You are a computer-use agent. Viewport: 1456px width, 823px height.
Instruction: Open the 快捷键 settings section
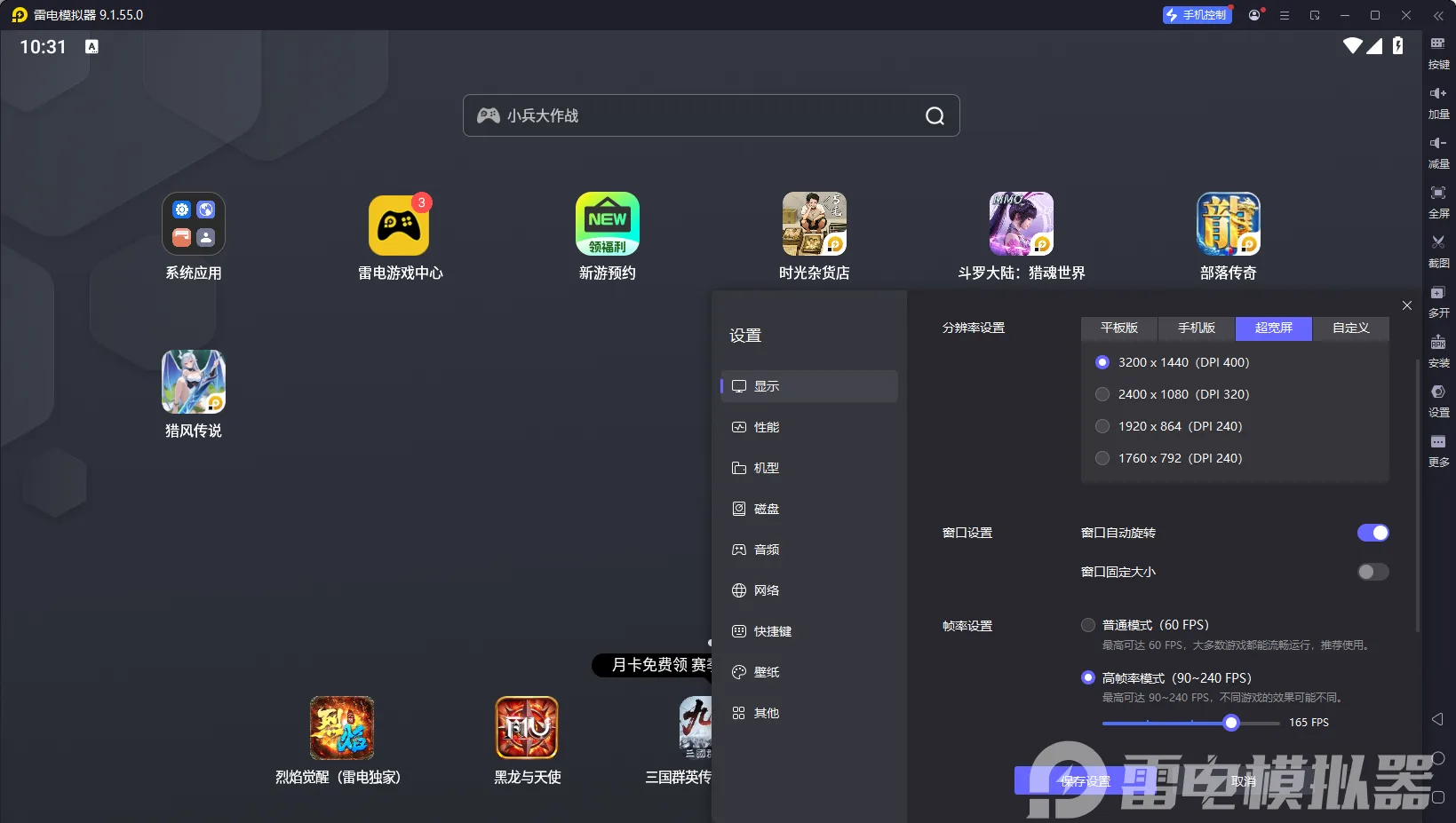point(809,631)
